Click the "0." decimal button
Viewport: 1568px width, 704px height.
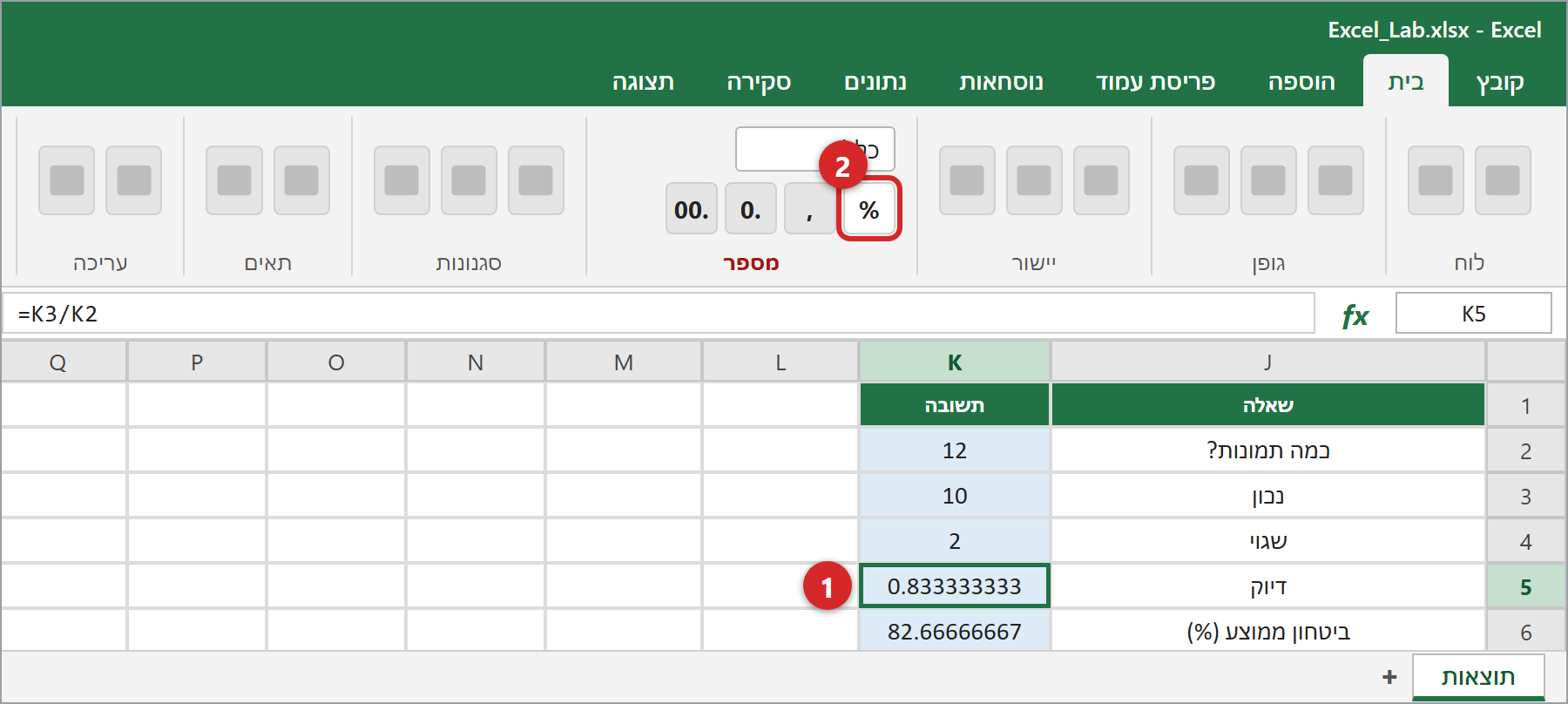pyautogui.click(x=751, y=209)
